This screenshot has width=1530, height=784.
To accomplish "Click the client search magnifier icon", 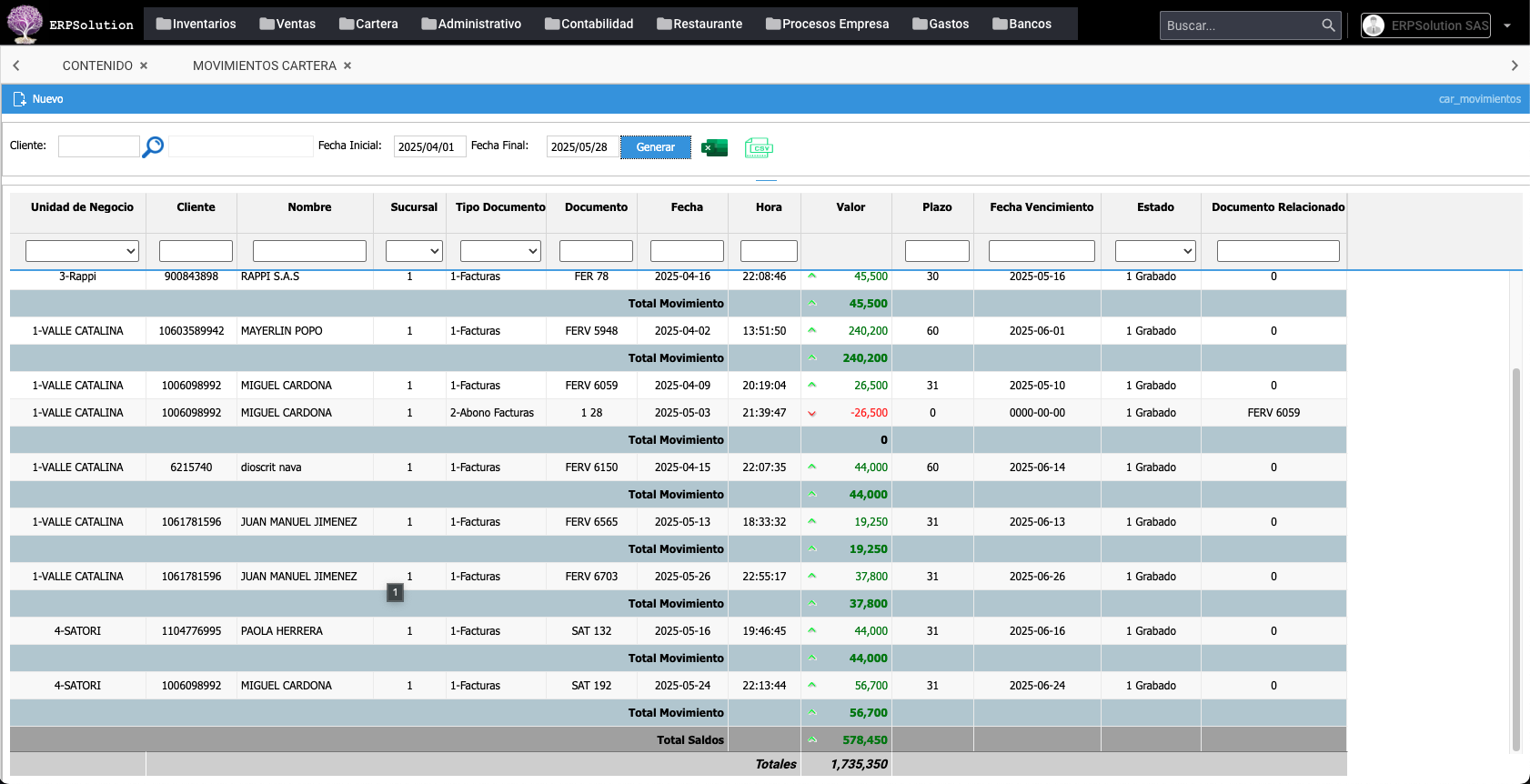I will [x=153, y=146].
